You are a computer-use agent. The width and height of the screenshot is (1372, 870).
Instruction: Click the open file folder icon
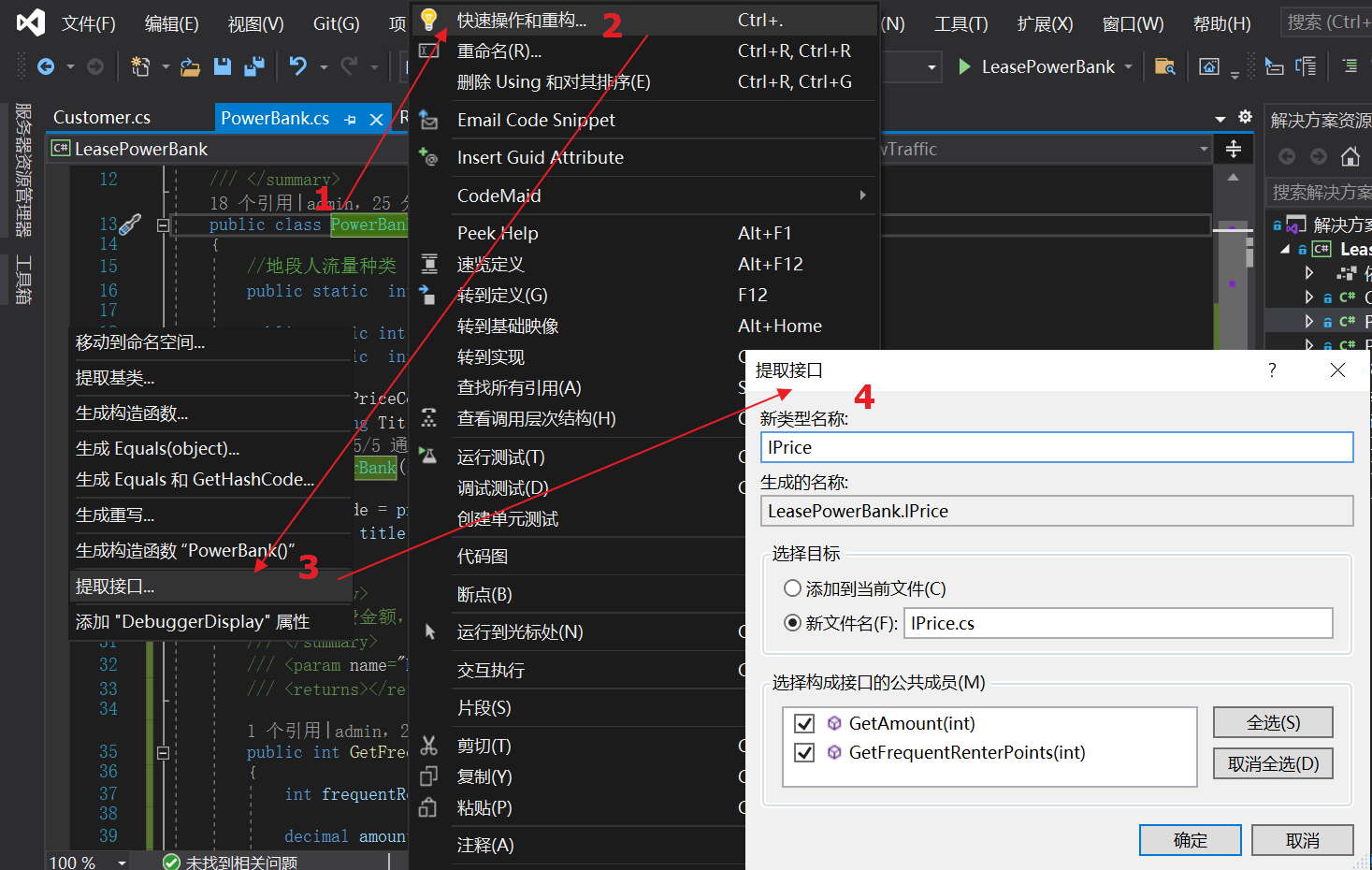tap(190, 66)
